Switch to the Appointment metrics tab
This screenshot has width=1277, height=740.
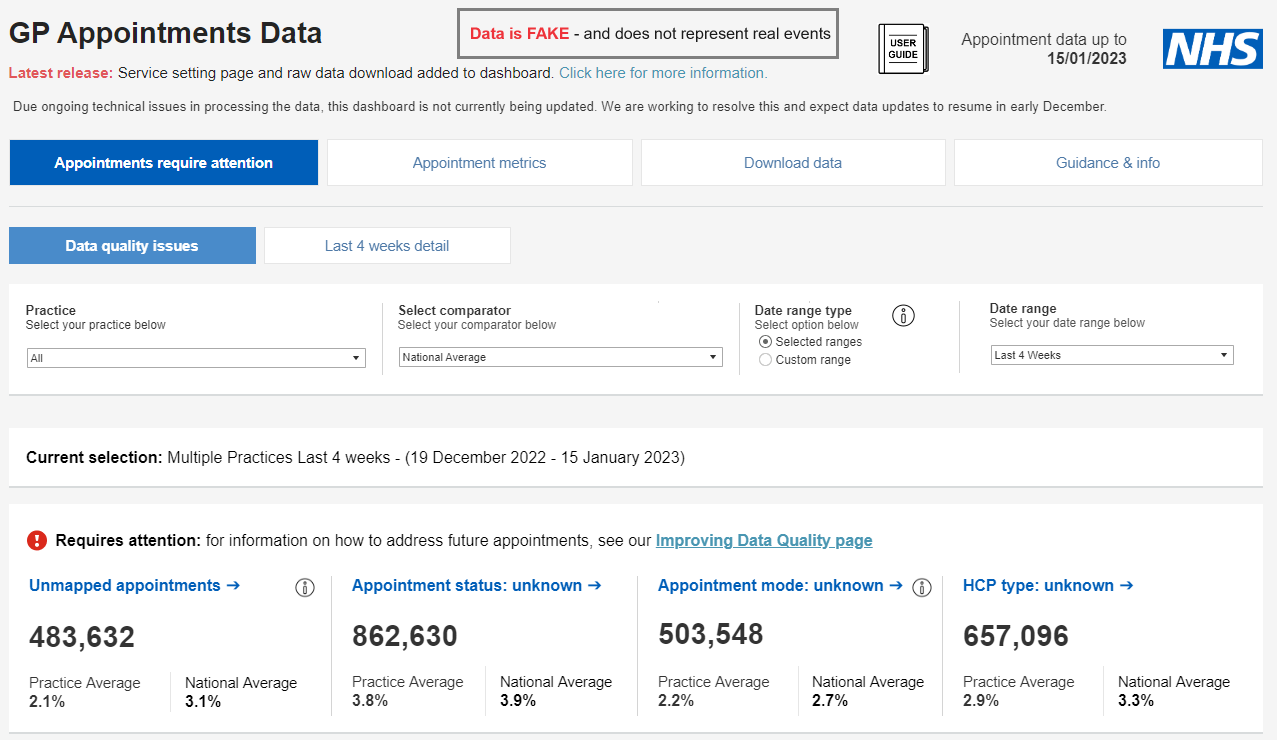[x=479, y=162]
